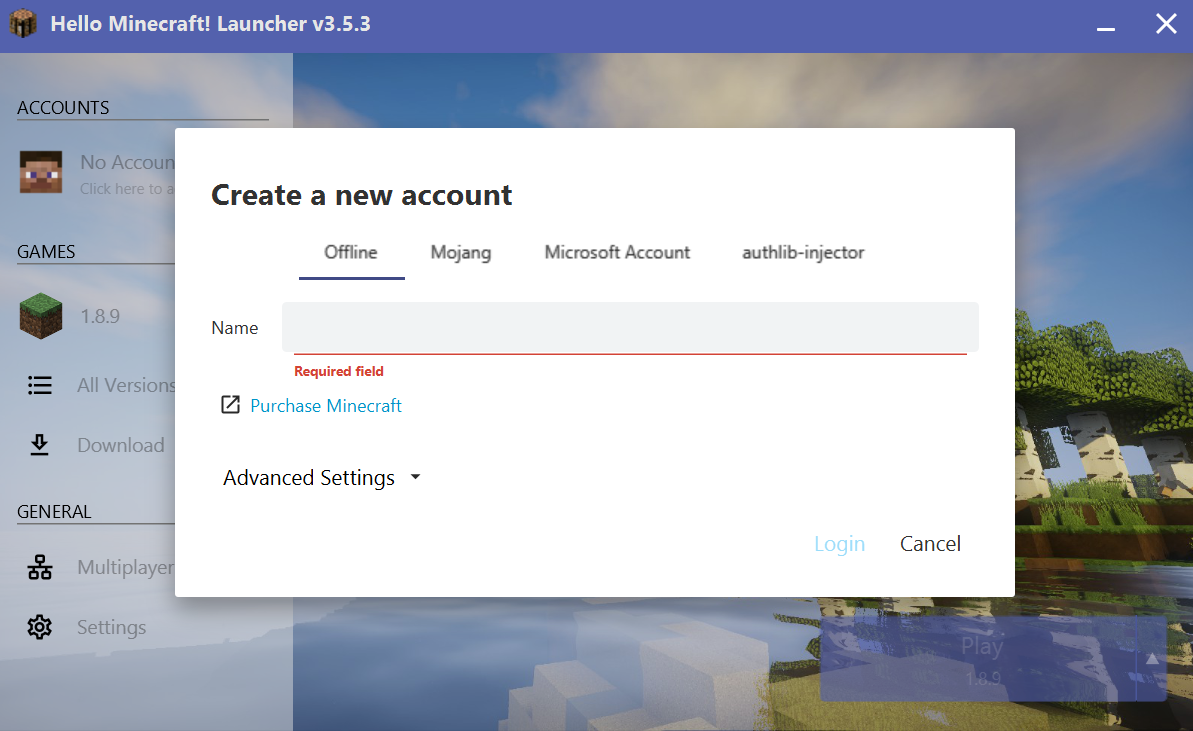The image size is (1193, 731).
Task: Open Multiplayer sidebar label
Action: point(126,567)
